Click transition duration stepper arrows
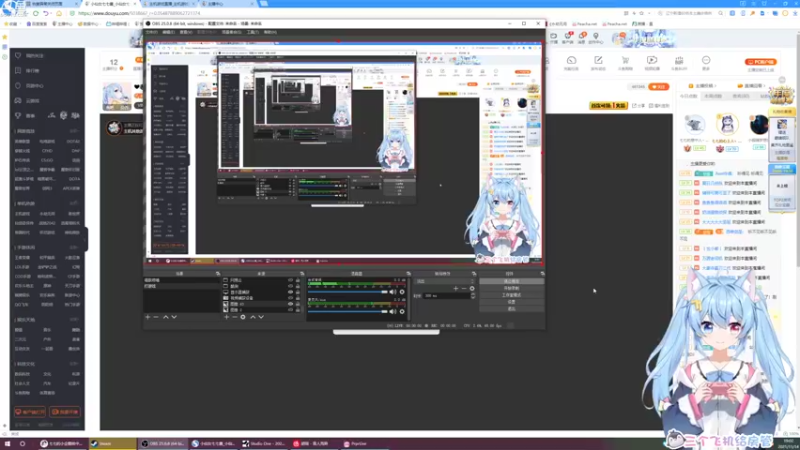 pos(473,295)
